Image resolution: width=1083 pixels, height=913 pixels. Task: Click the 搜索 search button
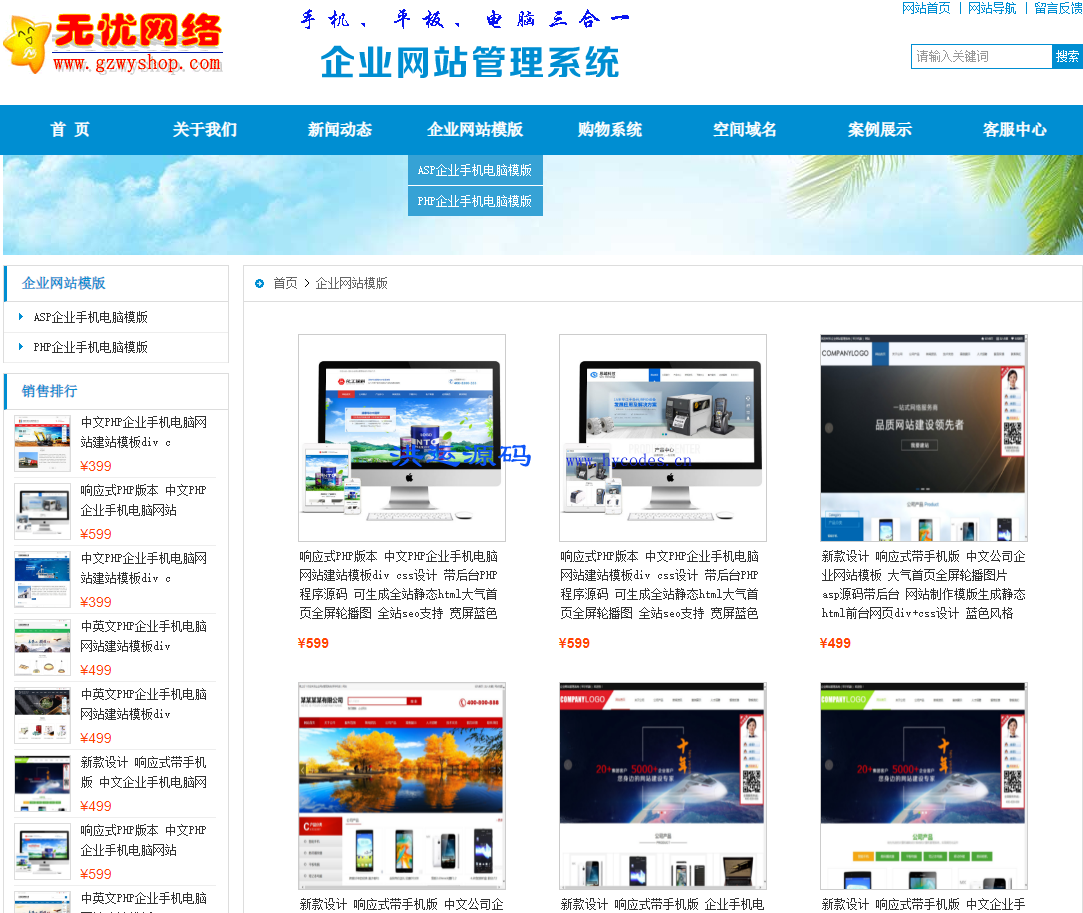(1067, 57)
